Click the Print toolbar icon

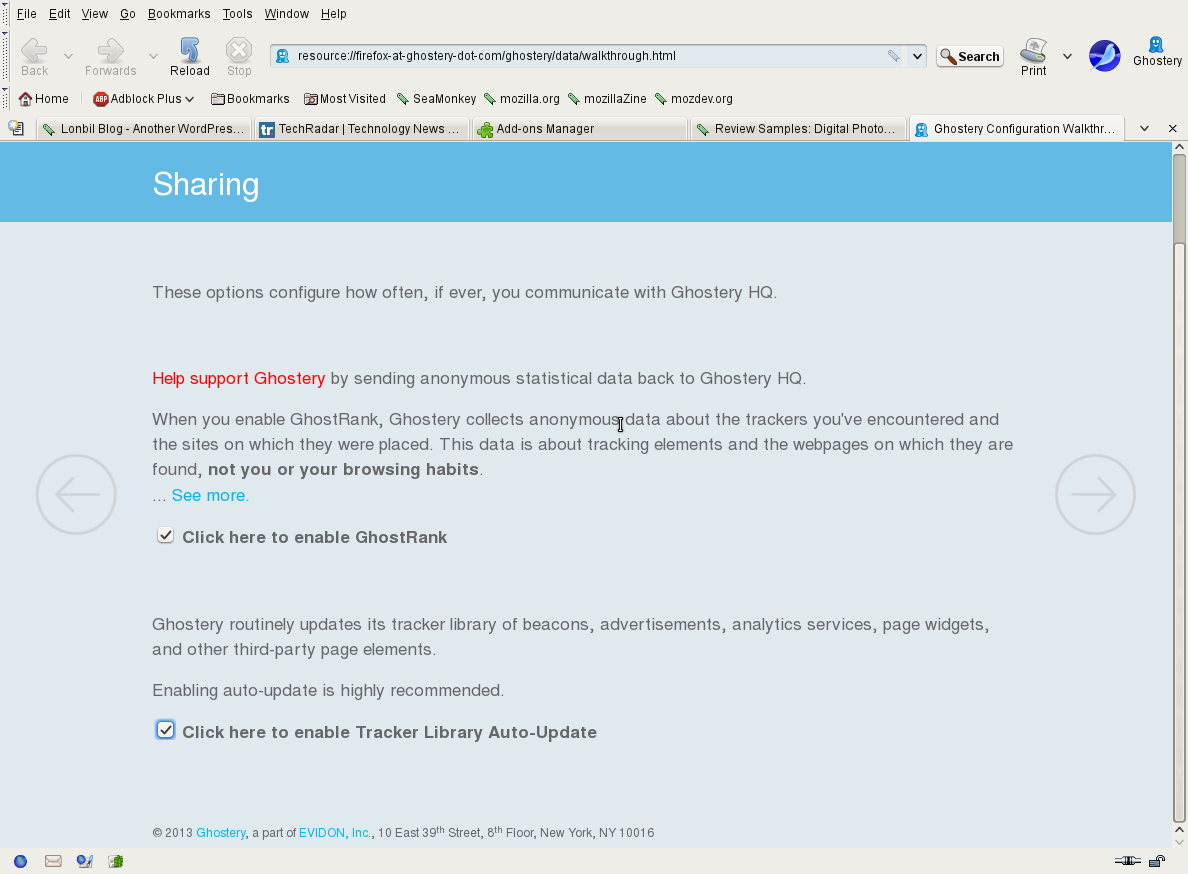(x=1033, y=50)
